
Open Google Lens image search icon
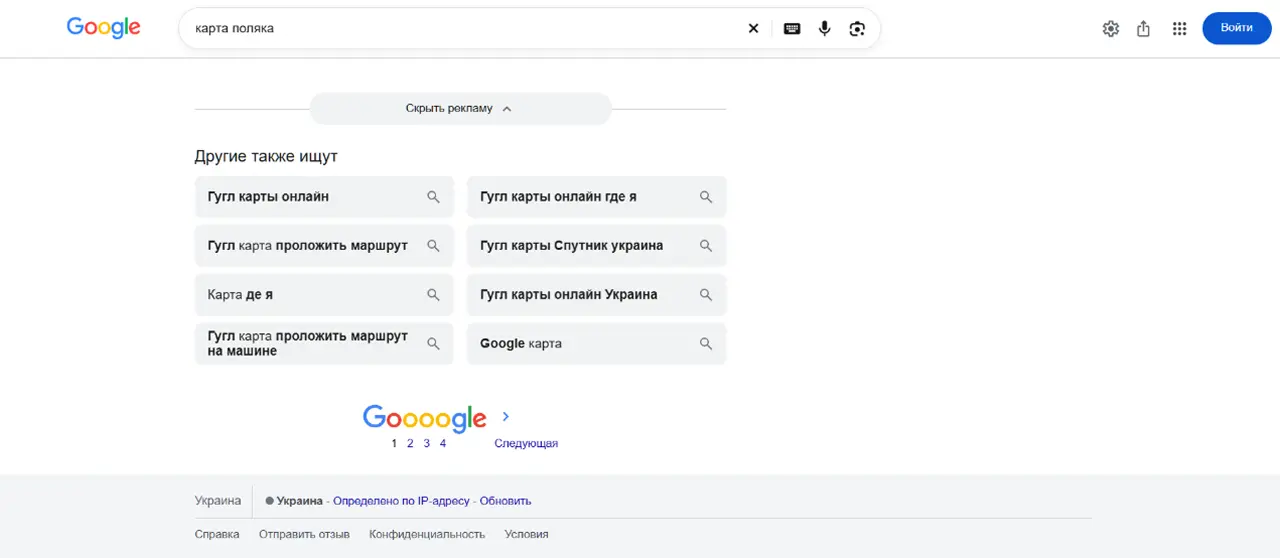pyautogui.click(x=857, y=28)
